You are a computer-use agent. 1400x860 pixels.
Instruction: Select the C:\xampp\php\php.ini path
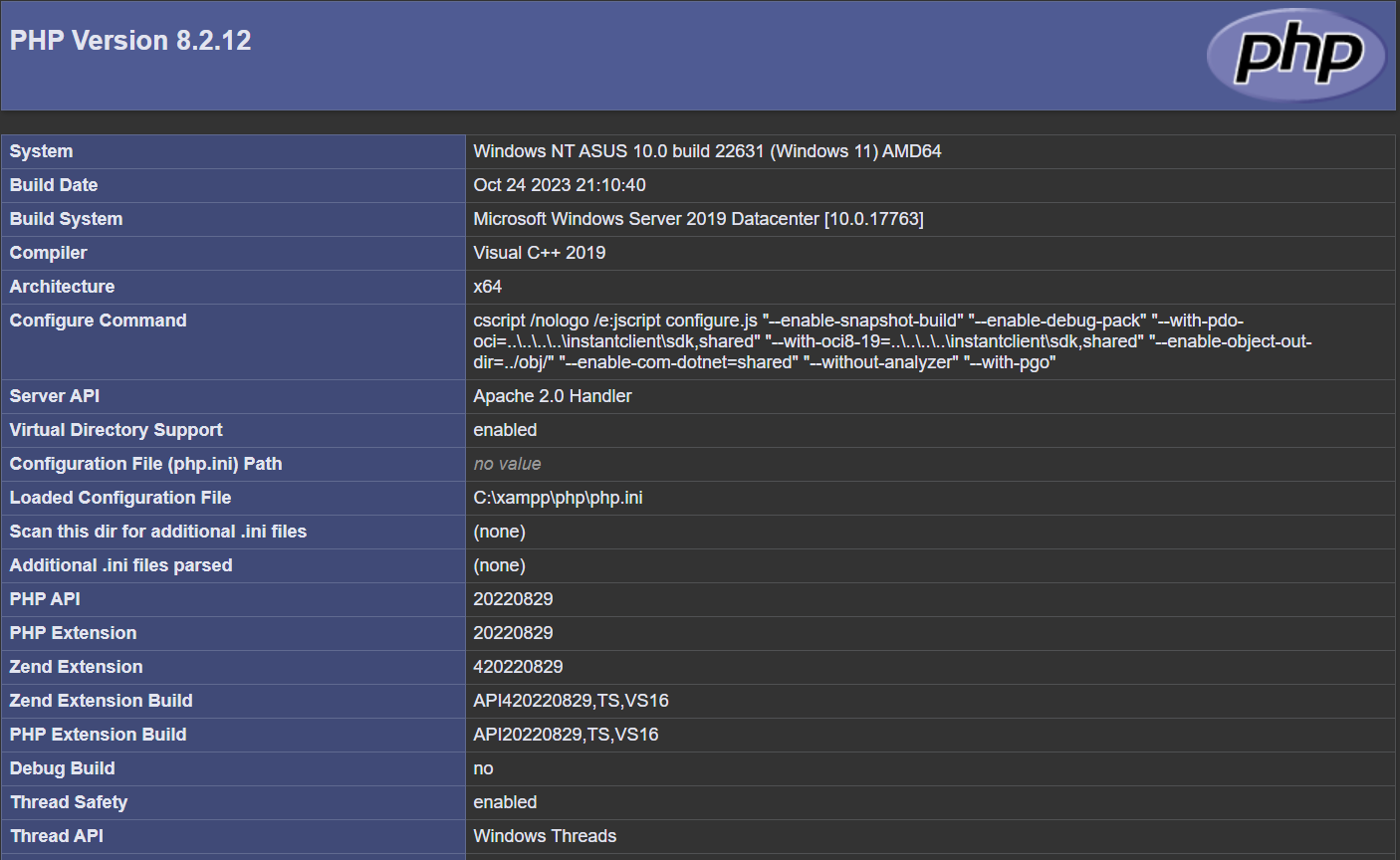tap(558, 498)
